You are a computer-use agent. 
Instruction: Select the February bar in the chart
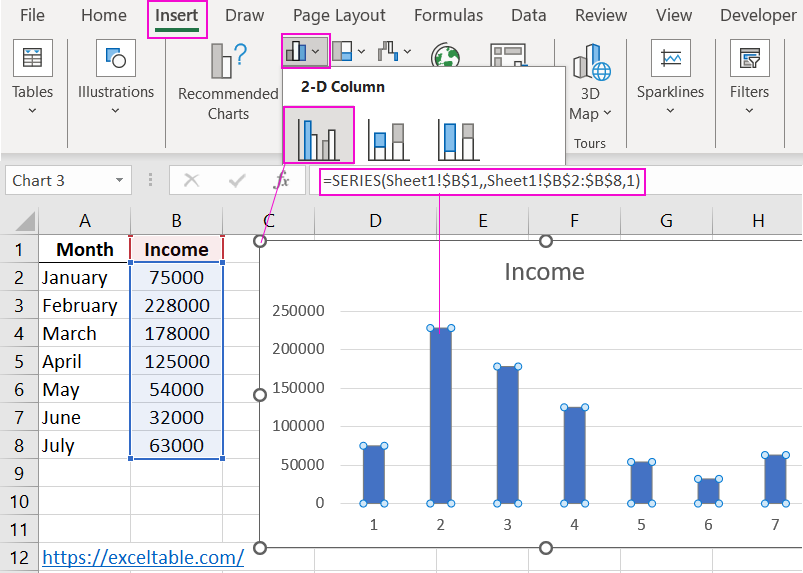(440, 415)
